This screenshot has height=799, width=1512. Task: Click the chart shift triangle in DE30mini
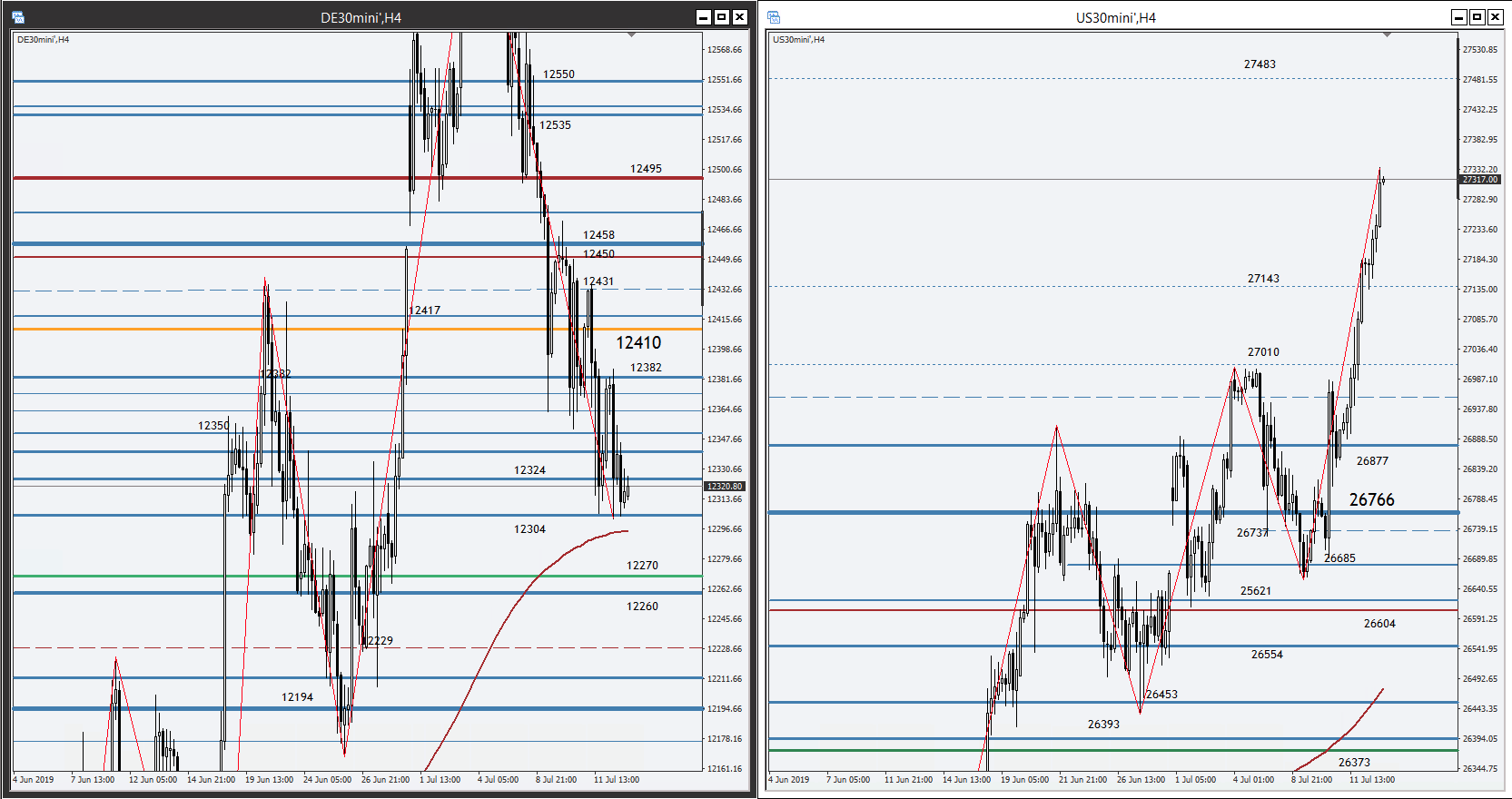(x=631, y=35)
